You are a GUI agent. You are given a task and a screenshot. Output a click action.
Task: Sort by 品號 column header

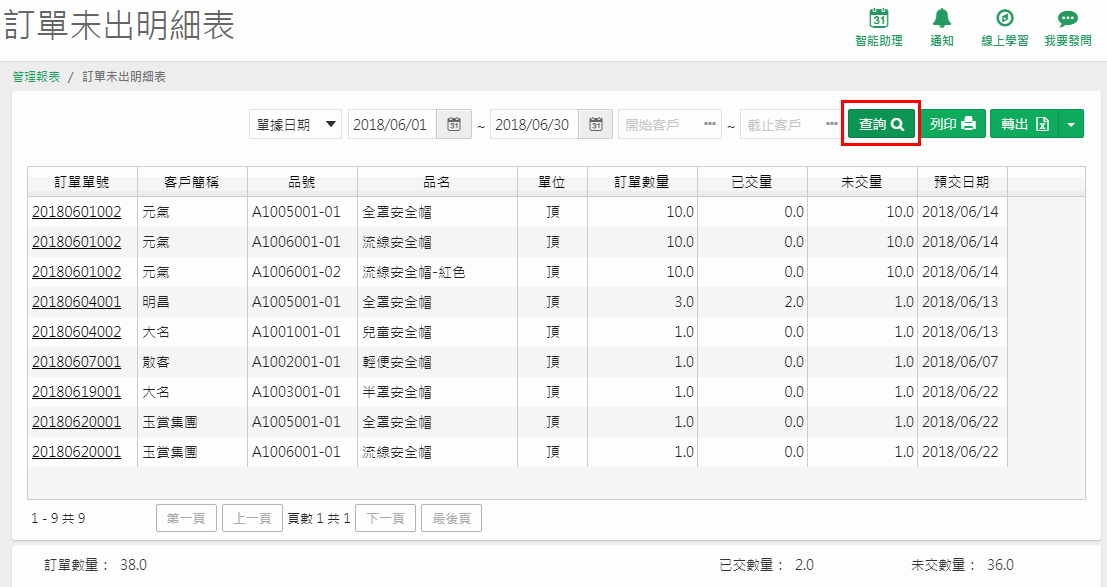point(302,182)
